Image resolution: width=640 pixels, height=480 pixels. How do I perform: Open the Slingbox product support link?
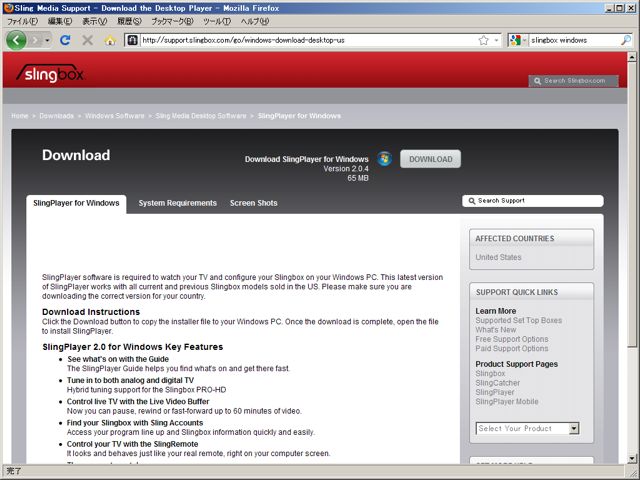(x=490, y=373)
